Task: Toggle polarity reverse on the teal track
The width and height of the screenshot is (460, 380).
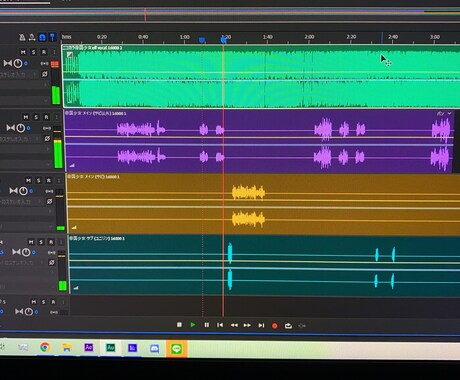Action: (52, 263)
